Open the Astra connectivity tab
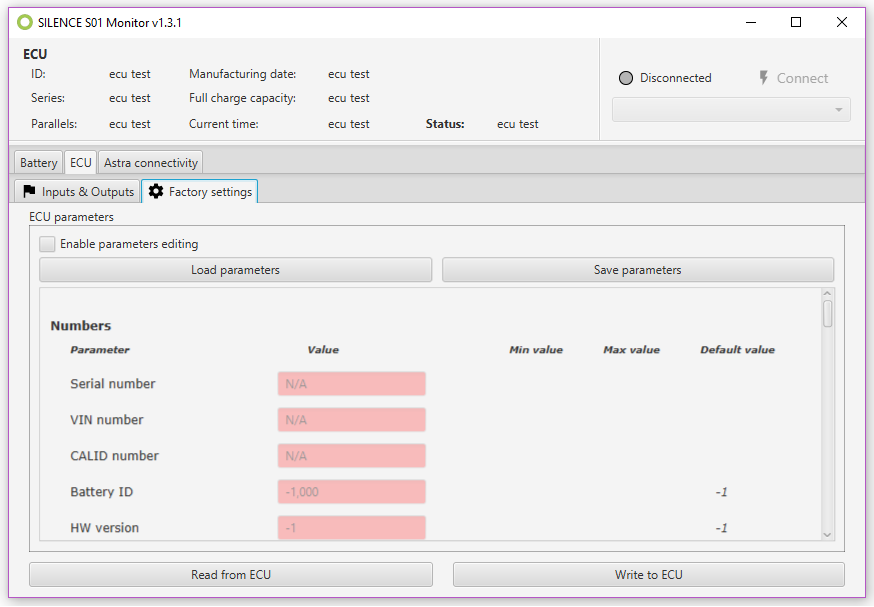 (151, 163)
